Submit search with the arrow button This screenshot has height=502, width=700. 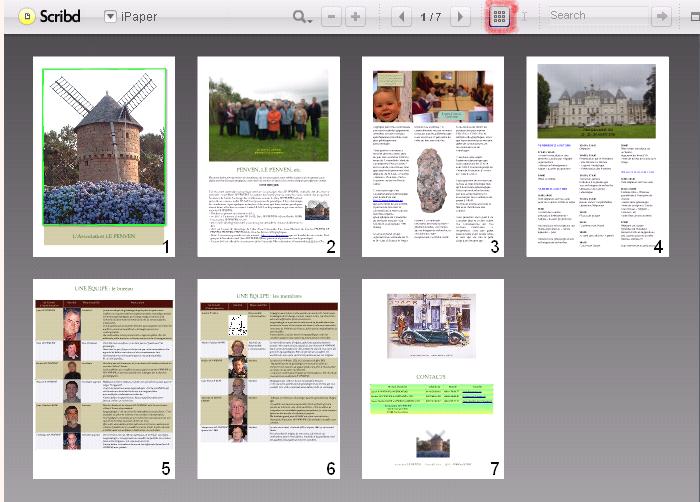tap(660, 16)
